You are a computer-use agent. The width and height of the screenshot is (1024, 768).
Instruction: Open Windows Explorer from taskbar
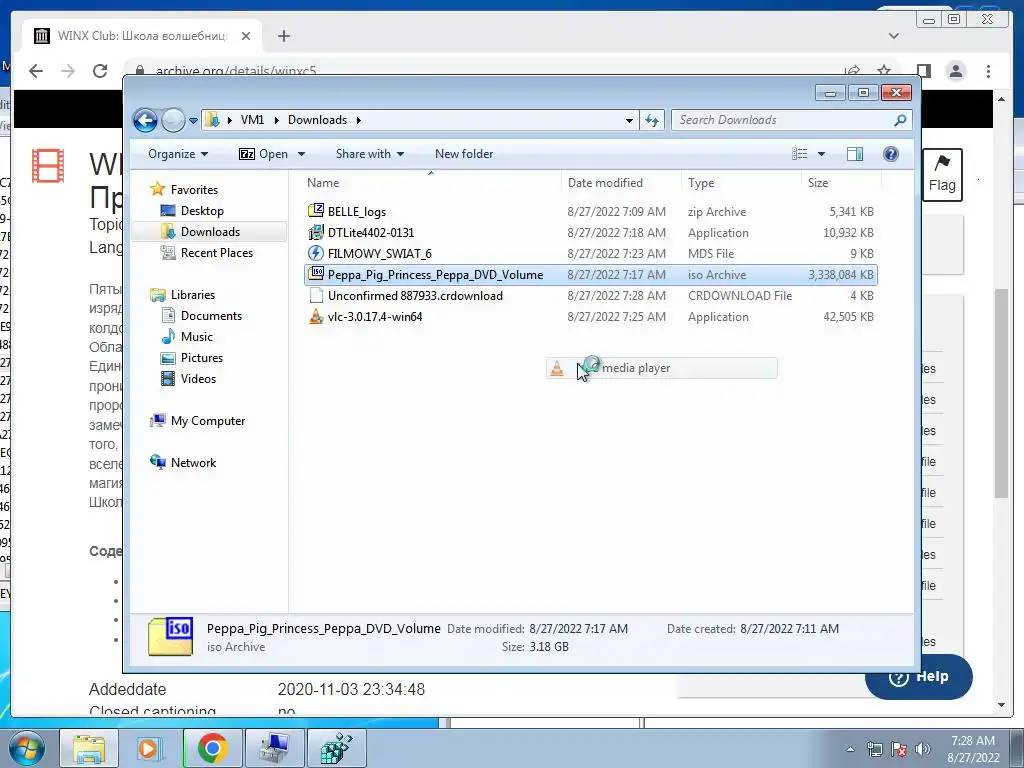89,748
